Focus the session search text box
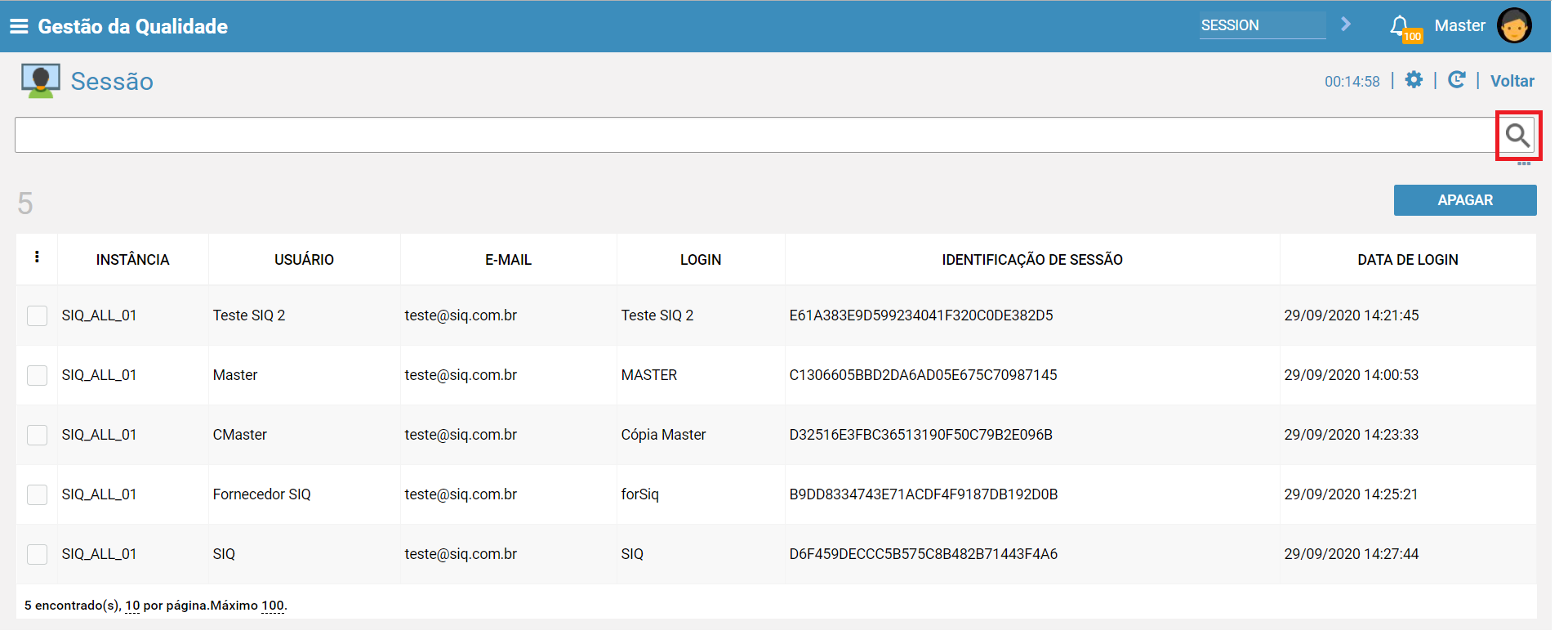Viewport: 1568px width, 635px height. point(755,135)
